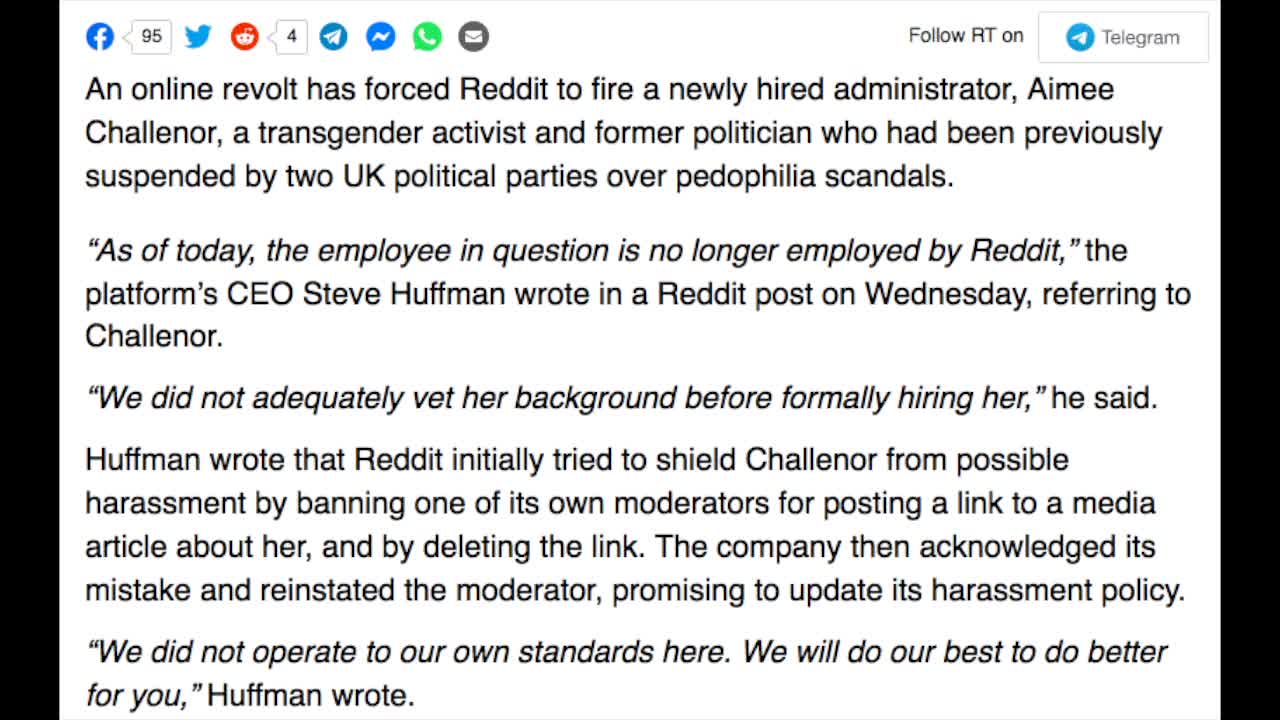
Task: Share the article on Reddit
Action: point(244,37)
